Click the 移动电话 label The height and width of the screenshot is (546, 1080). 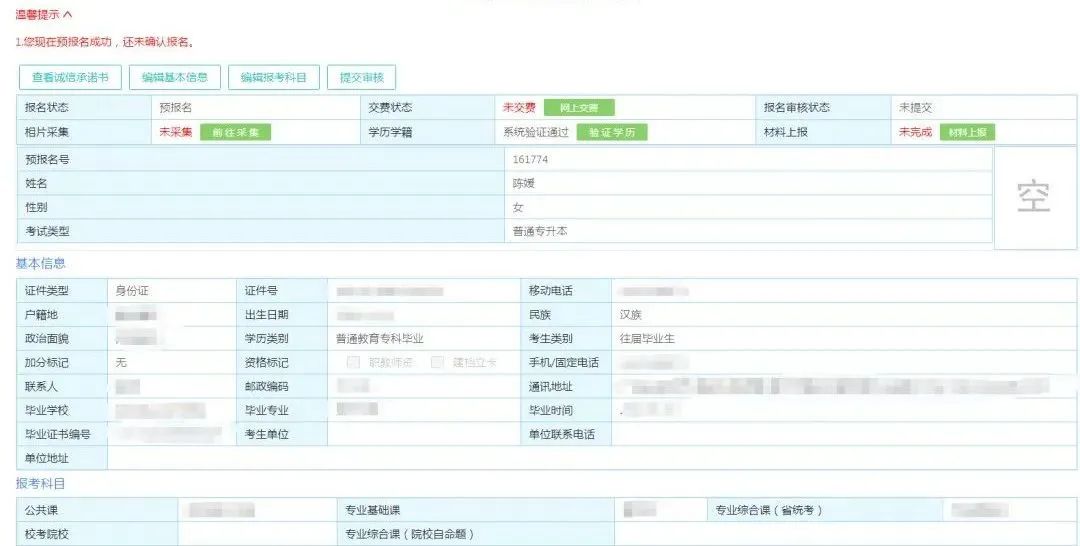(x=550, y=291)
